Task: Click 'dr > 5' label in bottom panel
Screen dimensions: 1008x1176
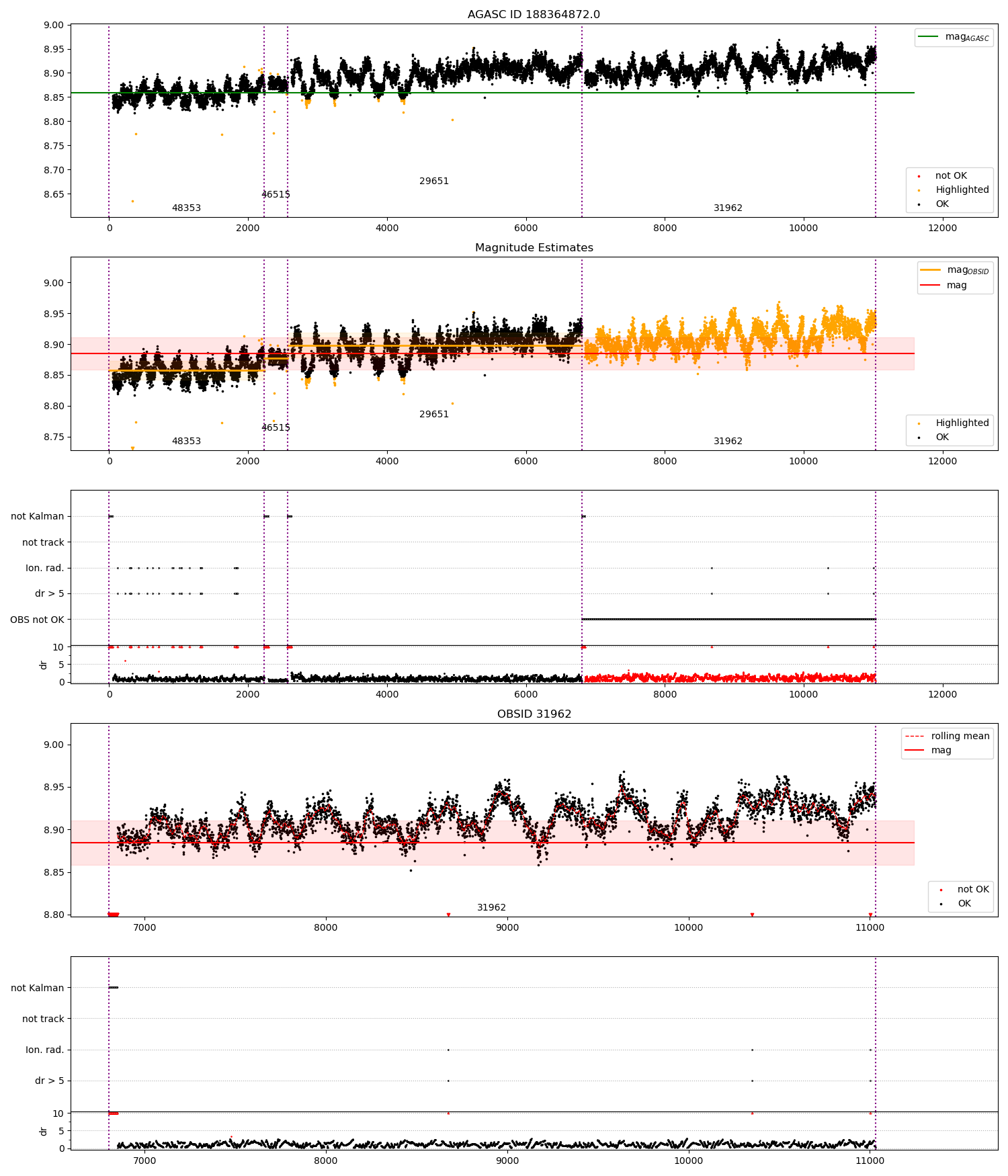Action: tap(50, 1081)
